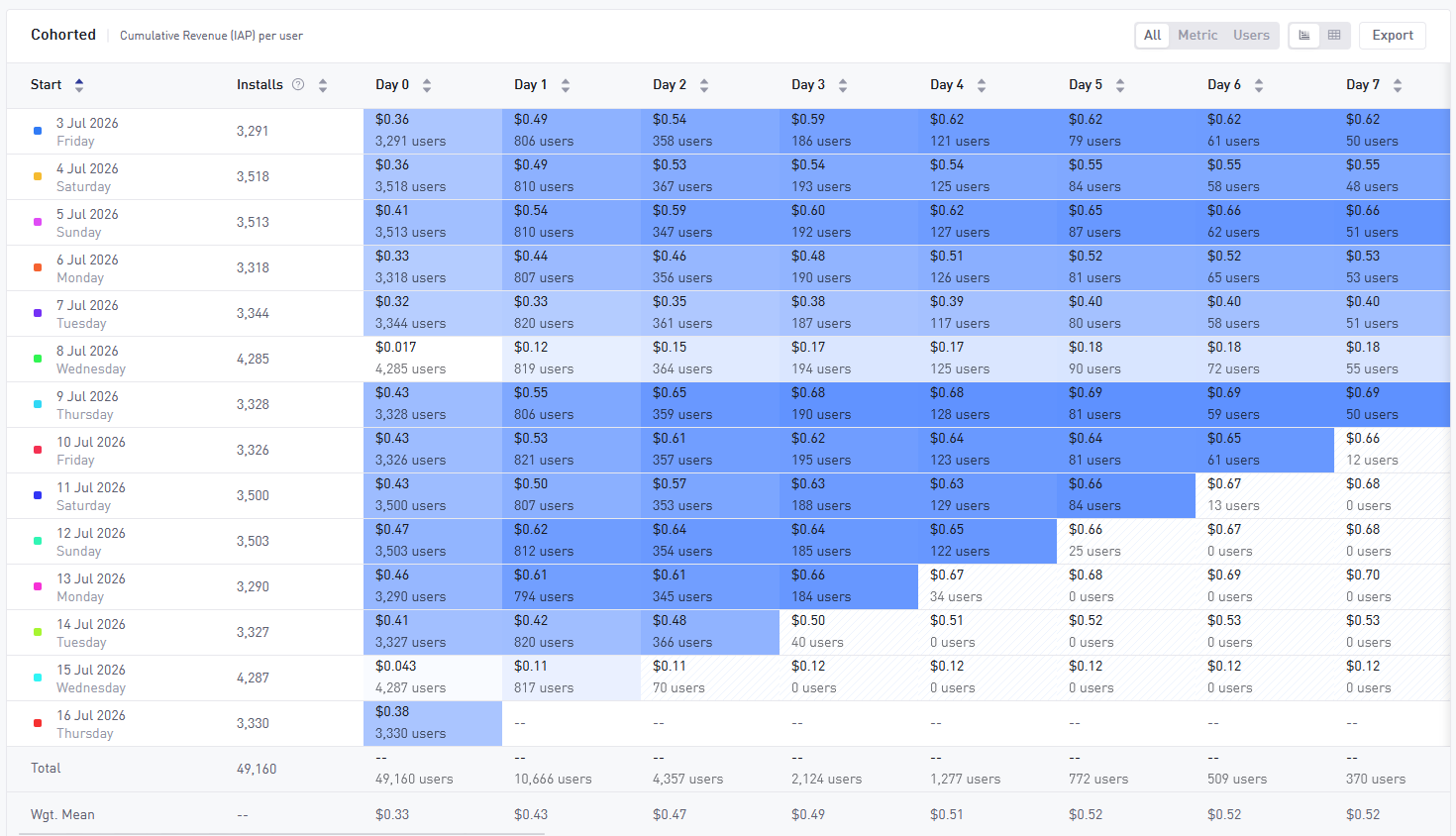Viewport: 1456px width, 836px height.
Task: Sort by the Day 5 column
Action: click(1120, 85)
